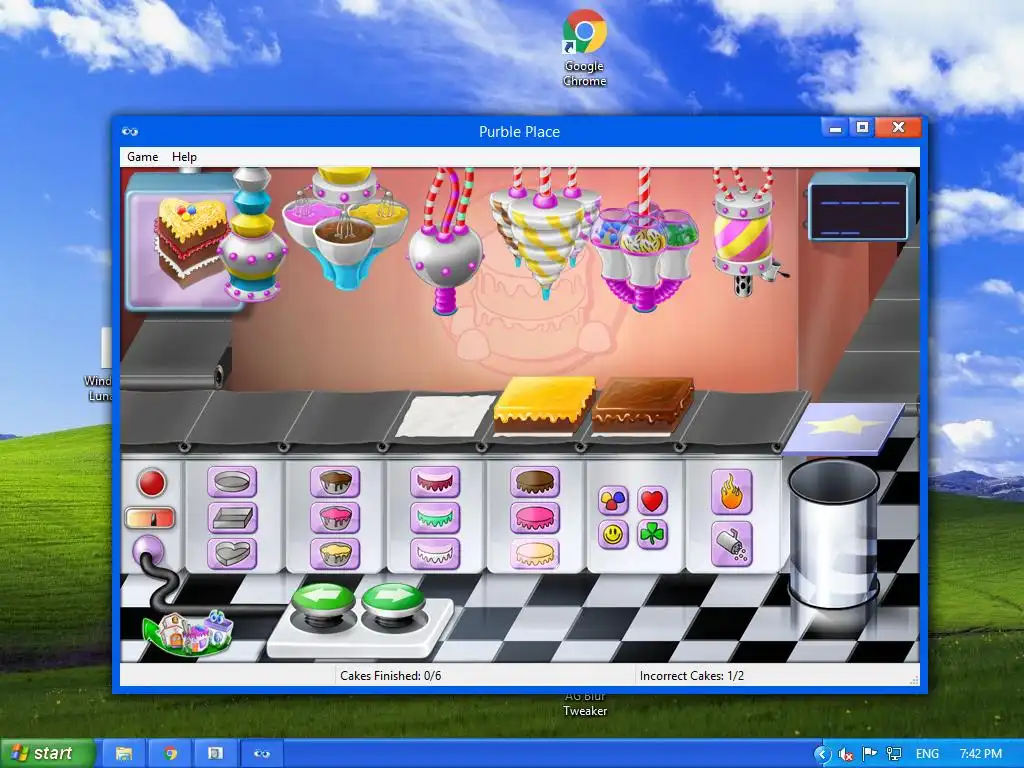
Task: Click the chocolate-iced cake on the conveyor
Action: (x=643, y=405)
